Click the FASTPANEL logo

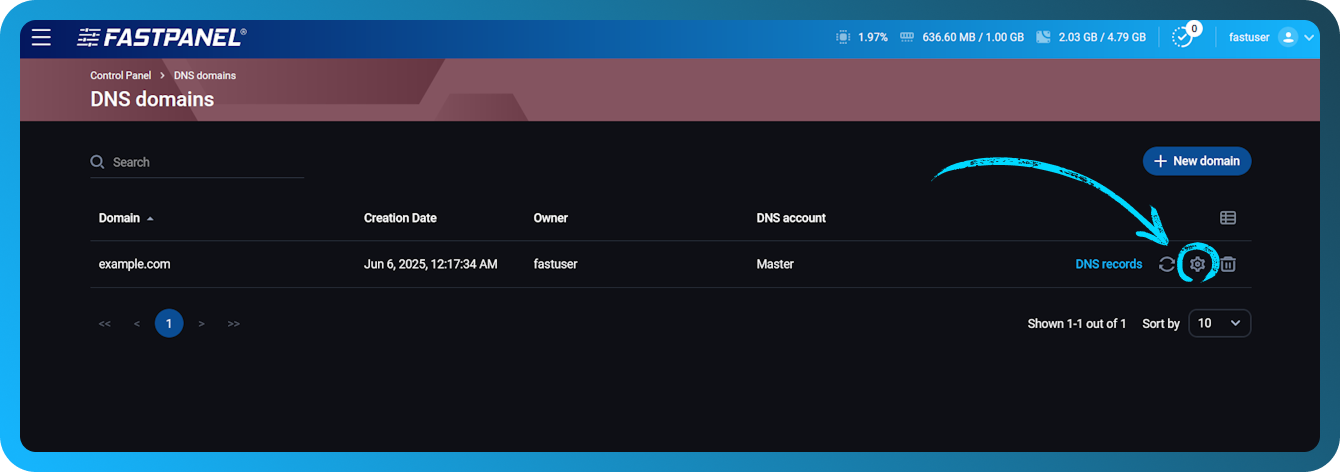(161, 38)
